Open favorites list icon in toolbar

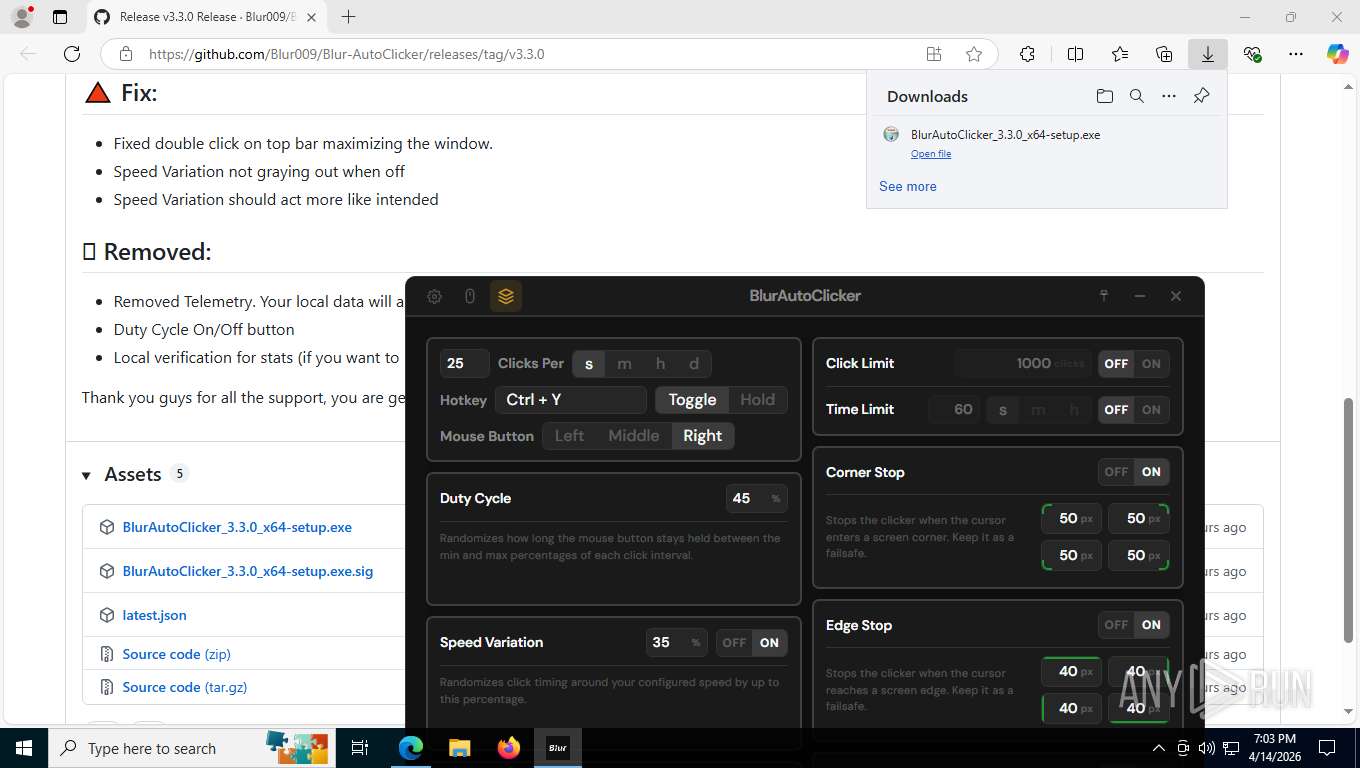[x=1119, y=54]
